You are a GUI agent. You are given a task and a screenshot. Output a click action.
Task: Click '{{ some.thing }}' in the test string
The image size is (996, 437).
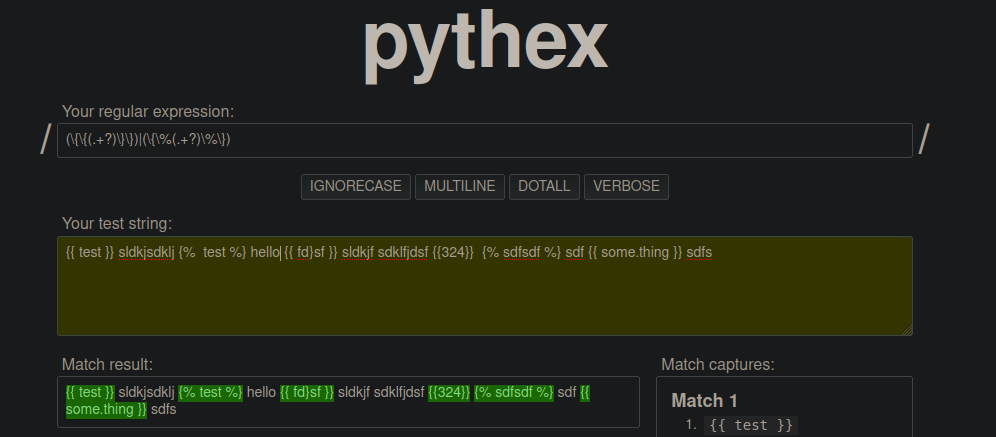click(x=635, y=253)
